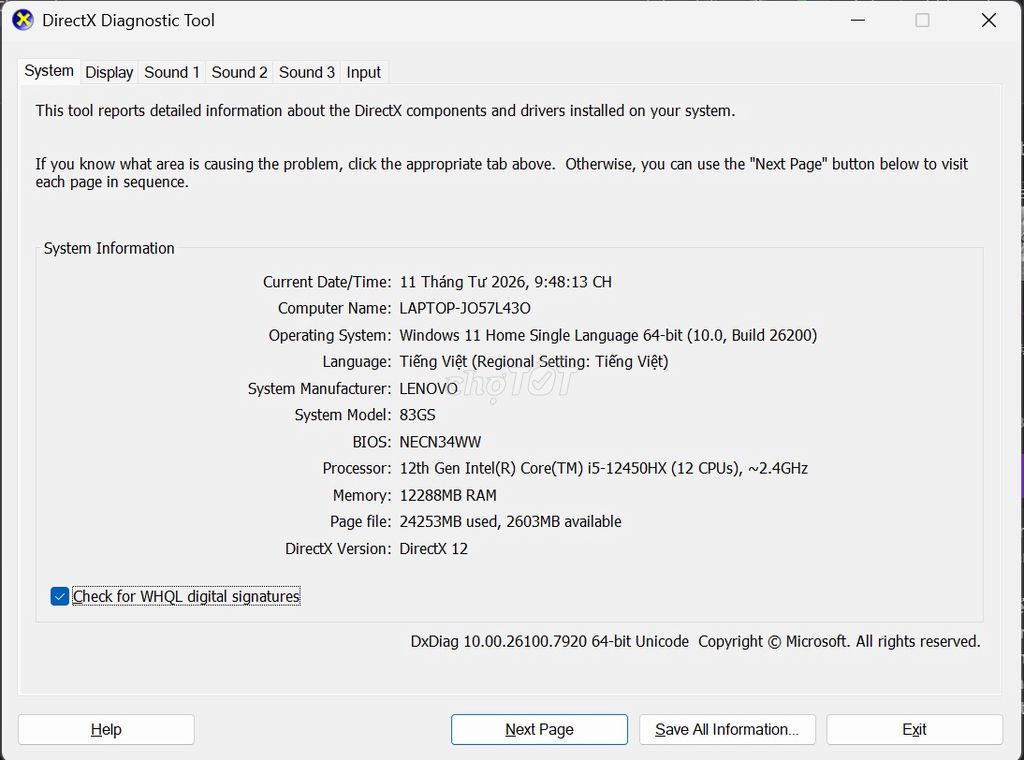Image resolution: width=1024 pixels, height=760 pixels.
Task: Exit the diagnostic tool via Exit button
Action: 914,730
